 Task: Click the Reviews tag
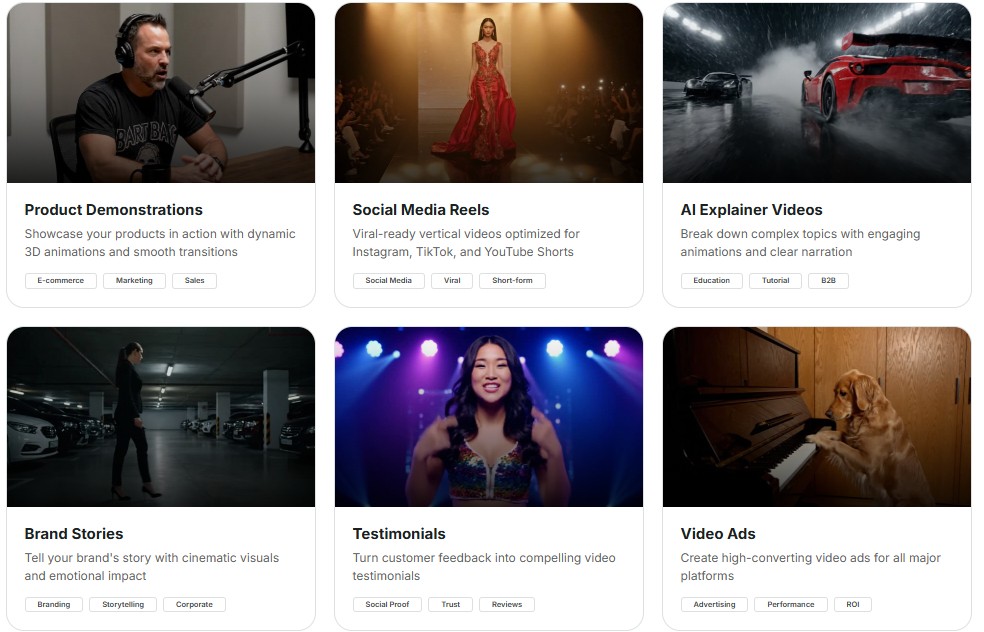507,604
